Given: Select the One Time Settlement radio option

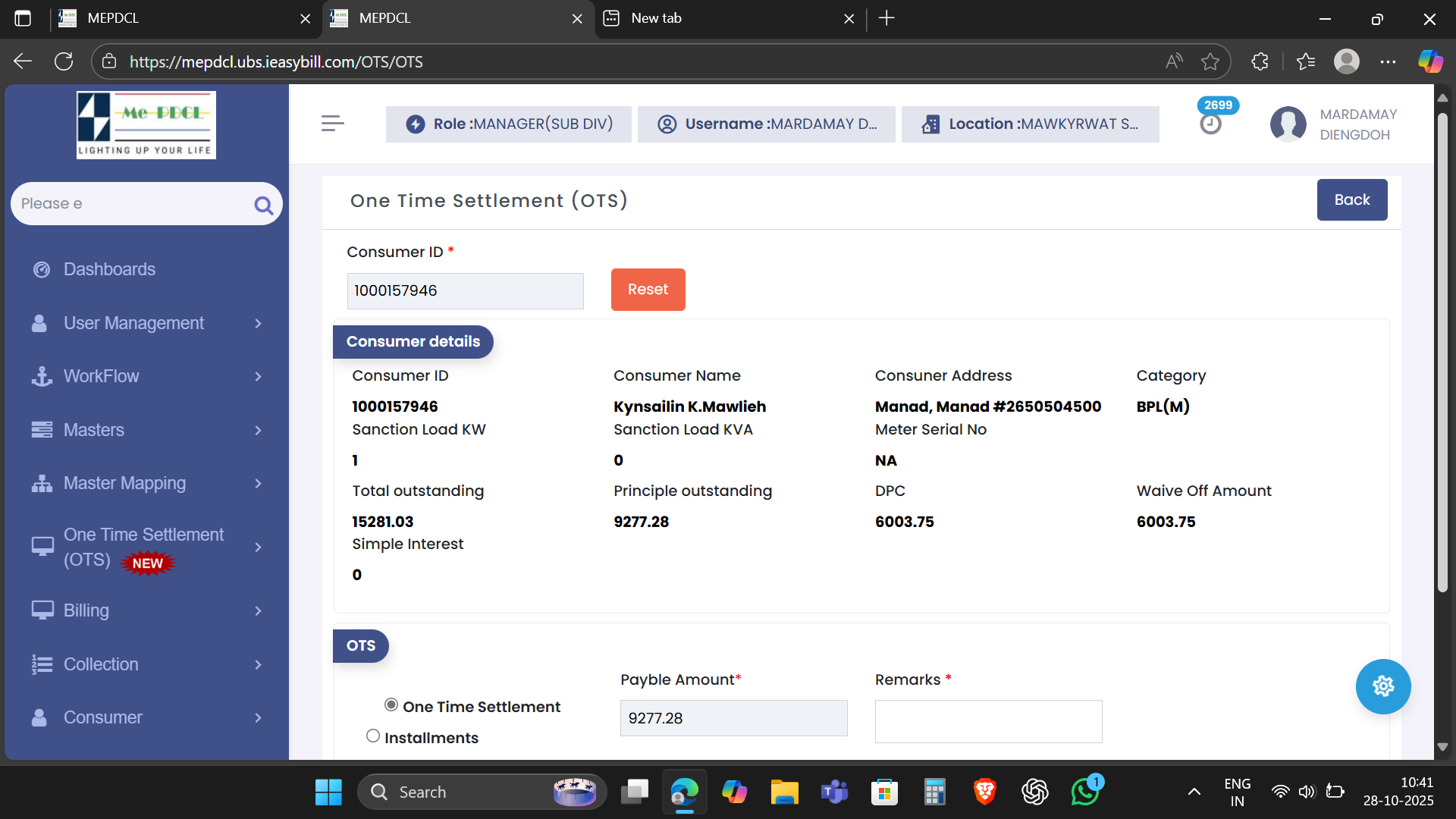Looking at the screenshot, I should coord(391,705).
